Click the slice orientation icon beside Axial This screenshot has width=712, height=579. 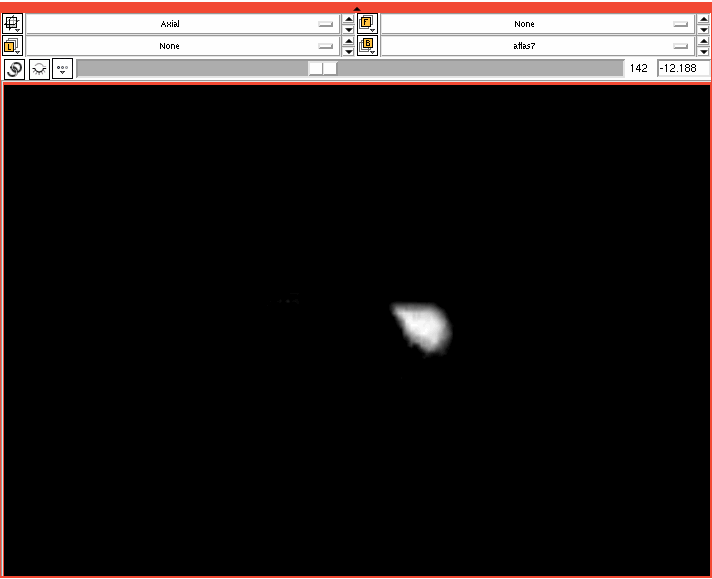coord(14,24)
